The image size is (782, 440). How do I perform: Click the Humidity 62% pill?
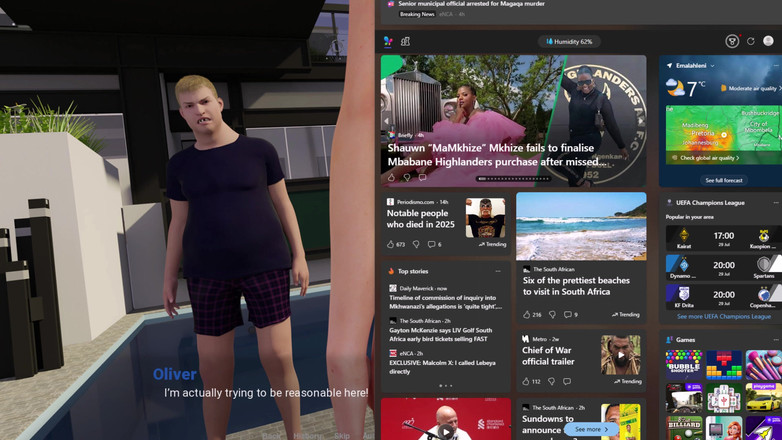569,42
